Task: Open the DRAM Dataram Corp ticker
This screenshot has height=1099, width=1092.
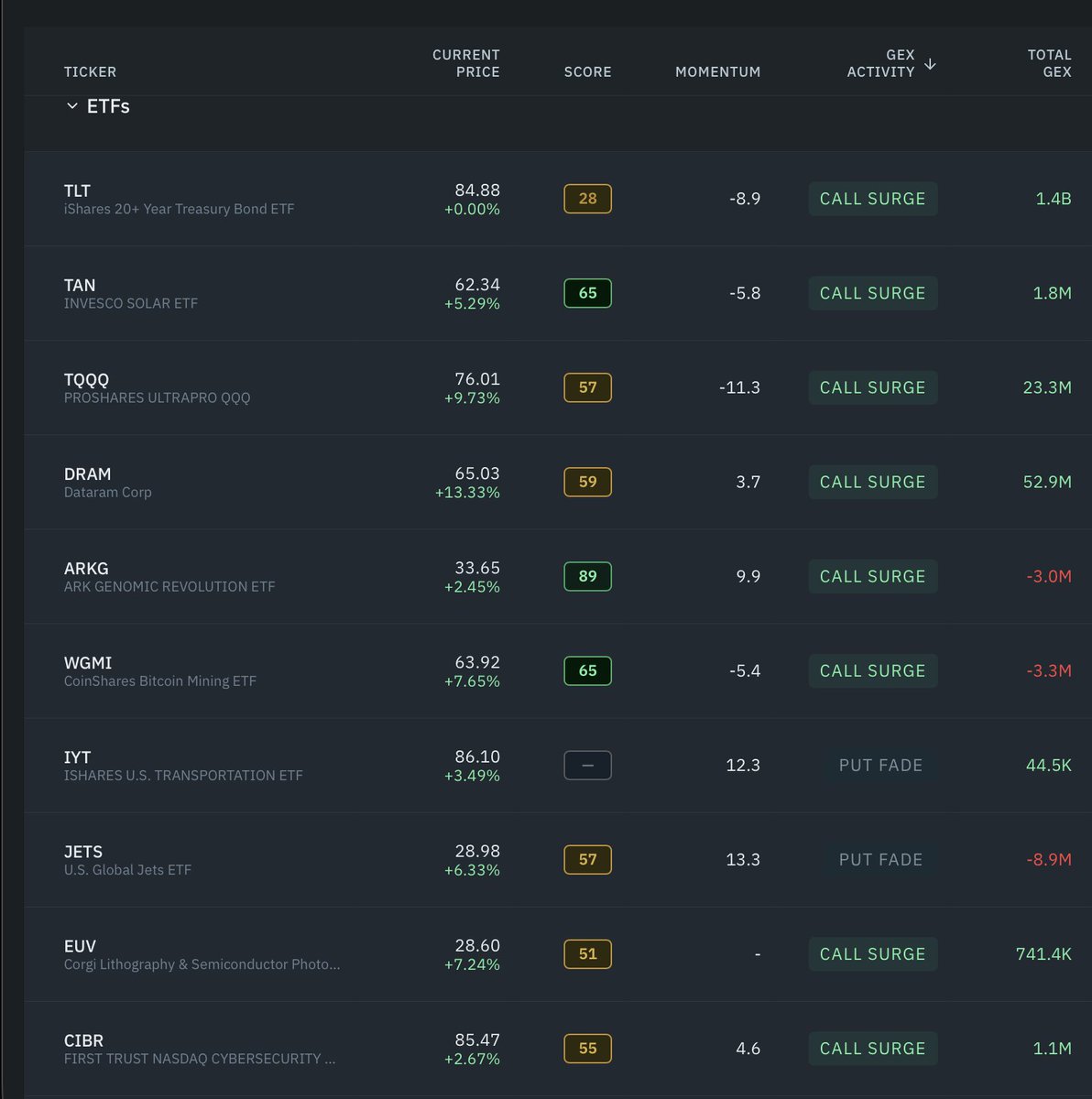Action: pos(108,483)
